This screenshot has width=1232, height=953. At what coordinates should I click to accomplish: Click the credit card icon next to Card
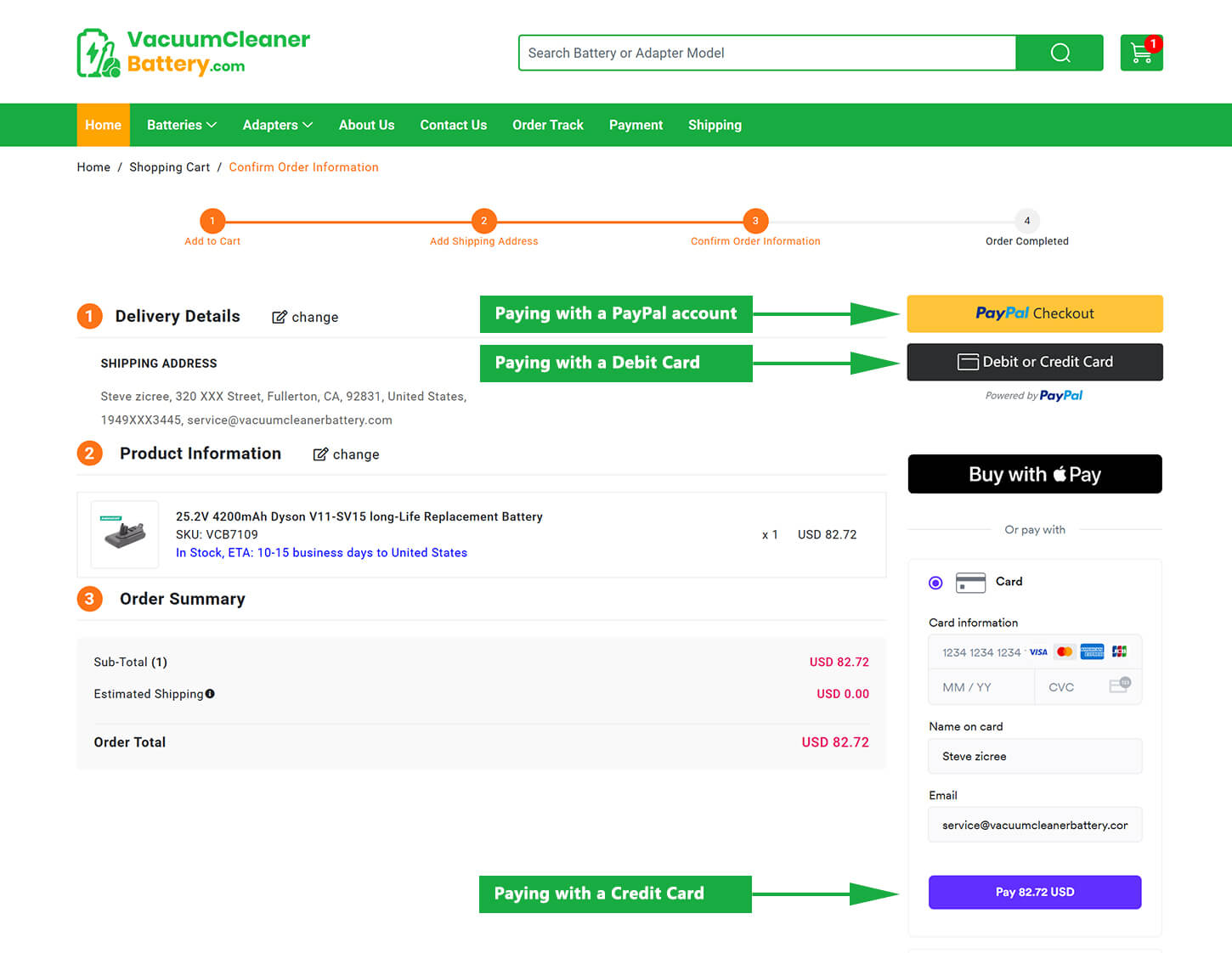tap(970, 582)
